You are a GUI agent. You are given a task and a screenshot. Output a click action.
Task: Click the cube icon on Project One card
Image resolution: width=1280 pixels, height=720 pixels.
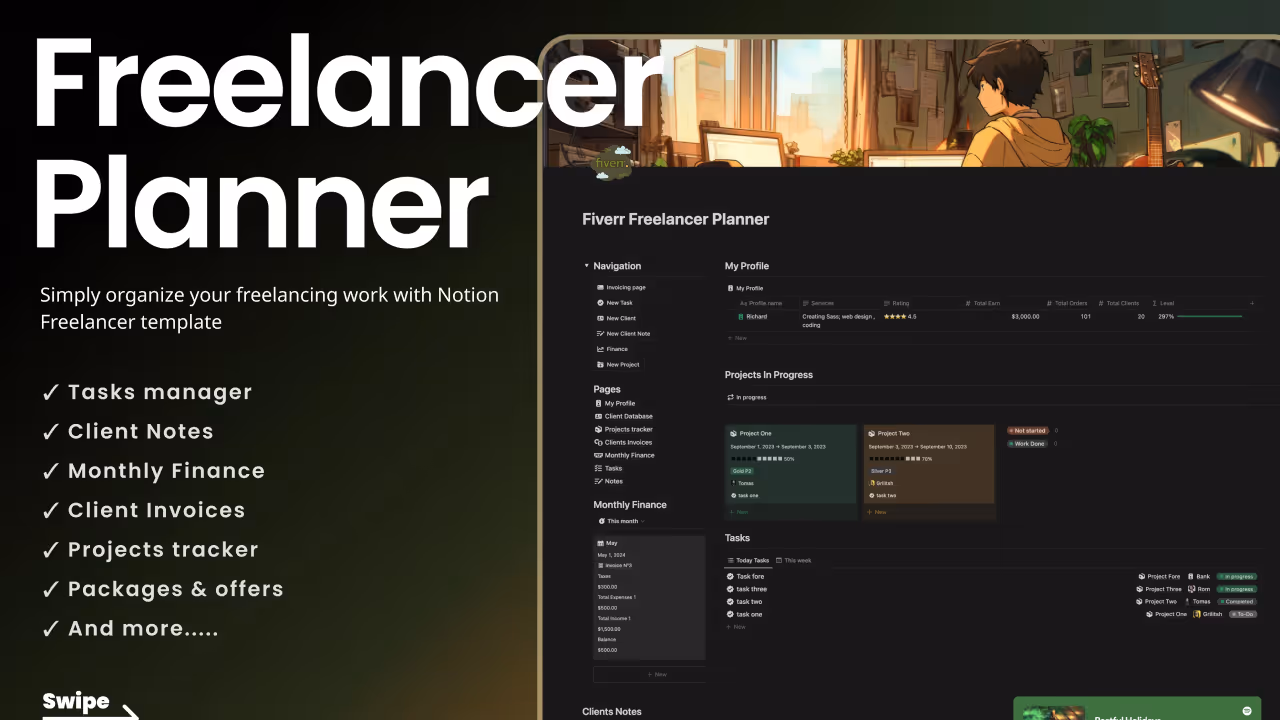(x=734, y=434)
